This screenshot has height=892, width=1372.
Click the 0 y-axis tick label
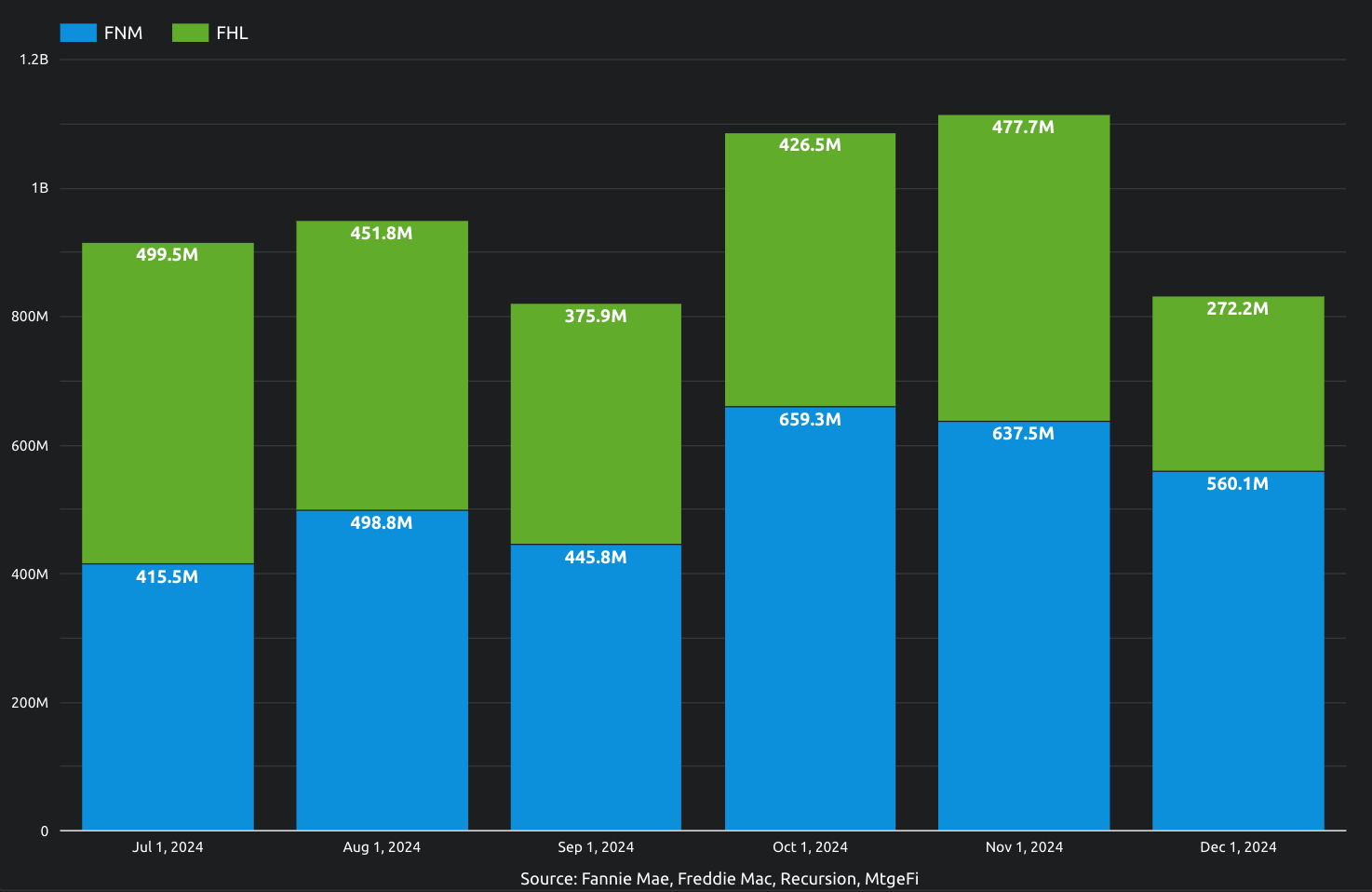pyautogui.click(x=45, y=831)
